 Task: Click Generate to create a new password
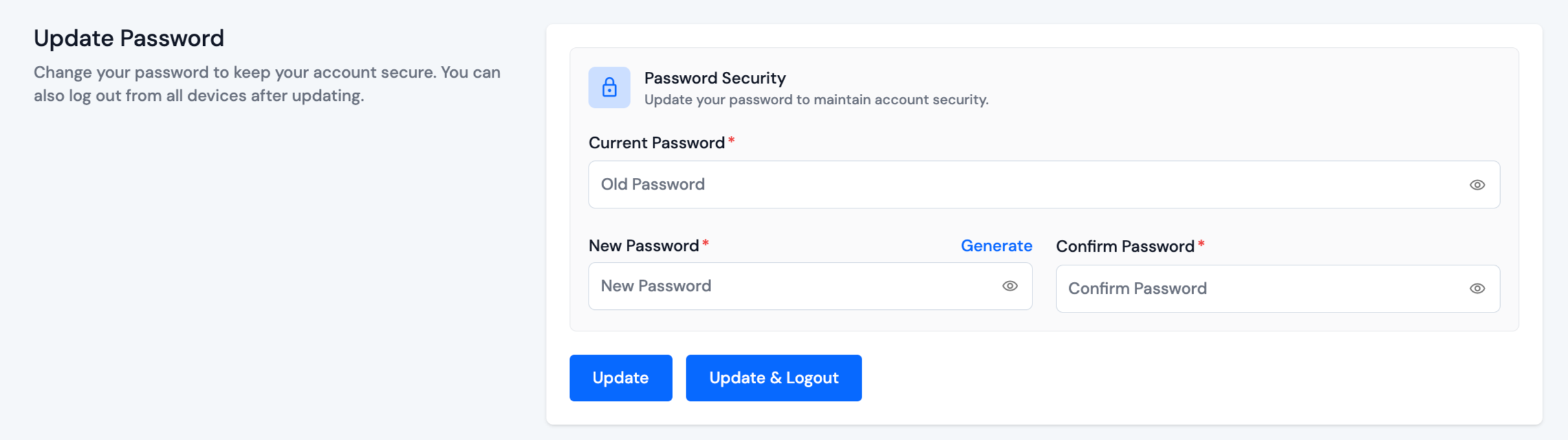coord(996,246)
